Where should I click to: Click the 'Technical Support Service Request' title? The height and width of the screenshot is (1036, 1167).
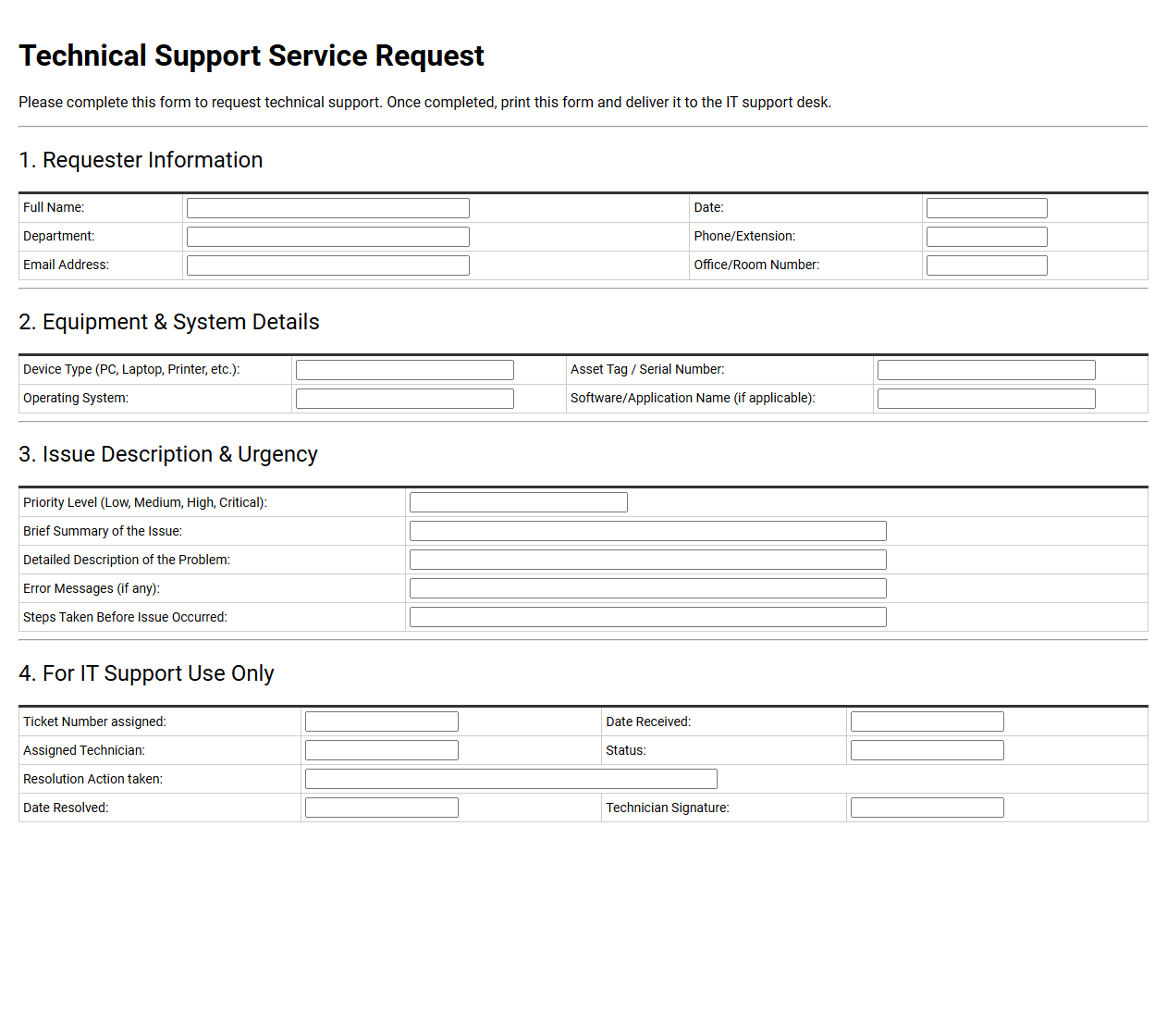tap(252, 56)
